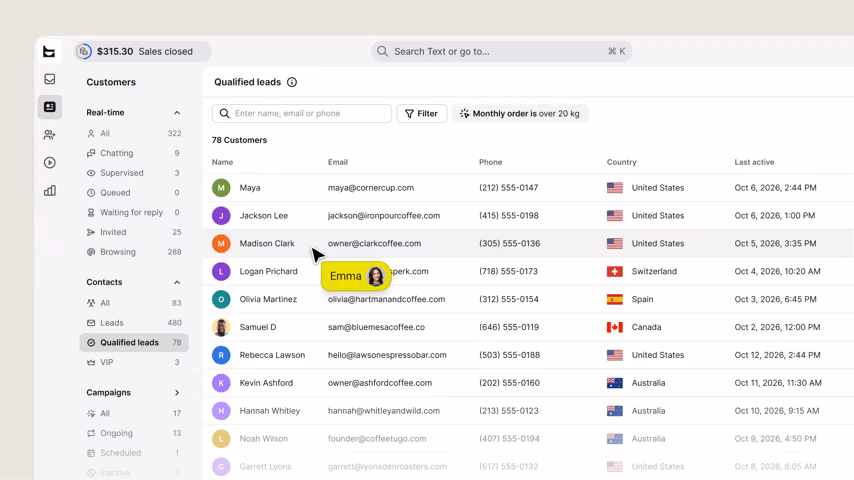Open the VIP contacts list

133,362
